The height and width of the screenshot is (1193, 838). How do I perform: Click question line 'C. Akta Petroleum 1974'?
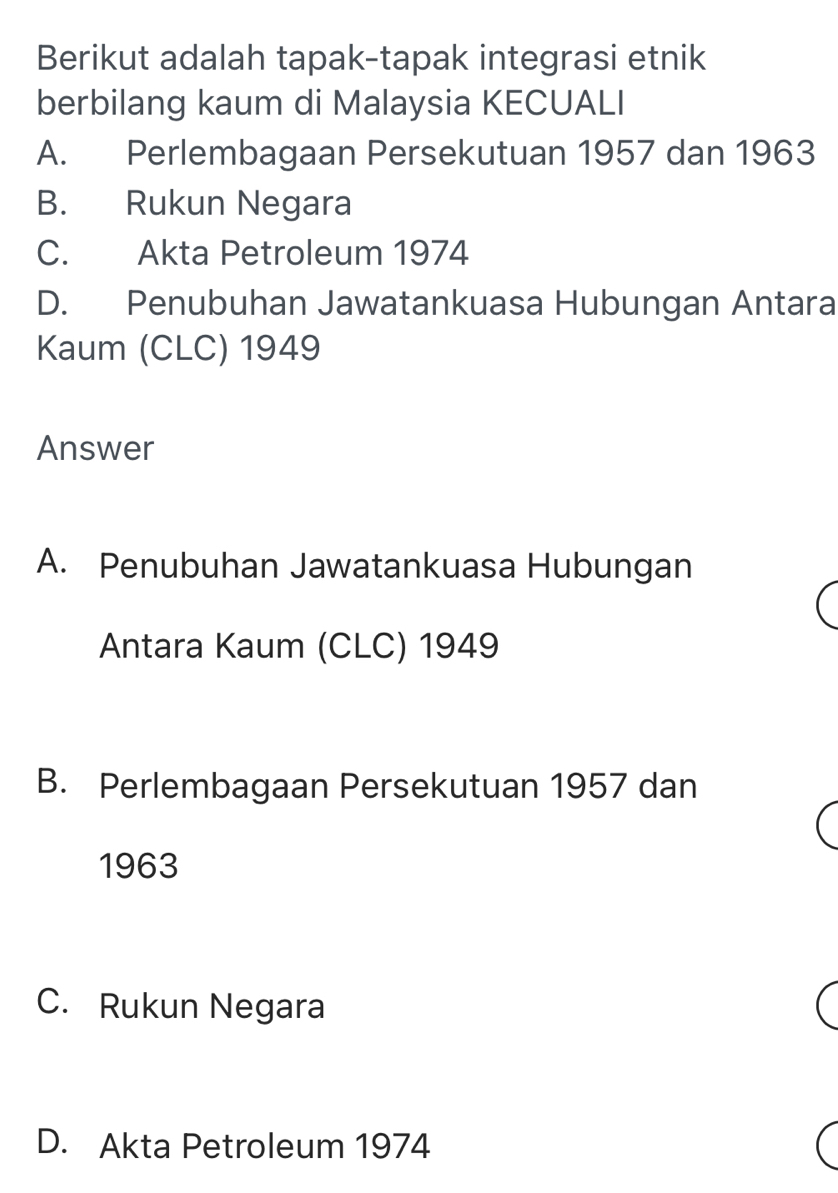(251, 253)
